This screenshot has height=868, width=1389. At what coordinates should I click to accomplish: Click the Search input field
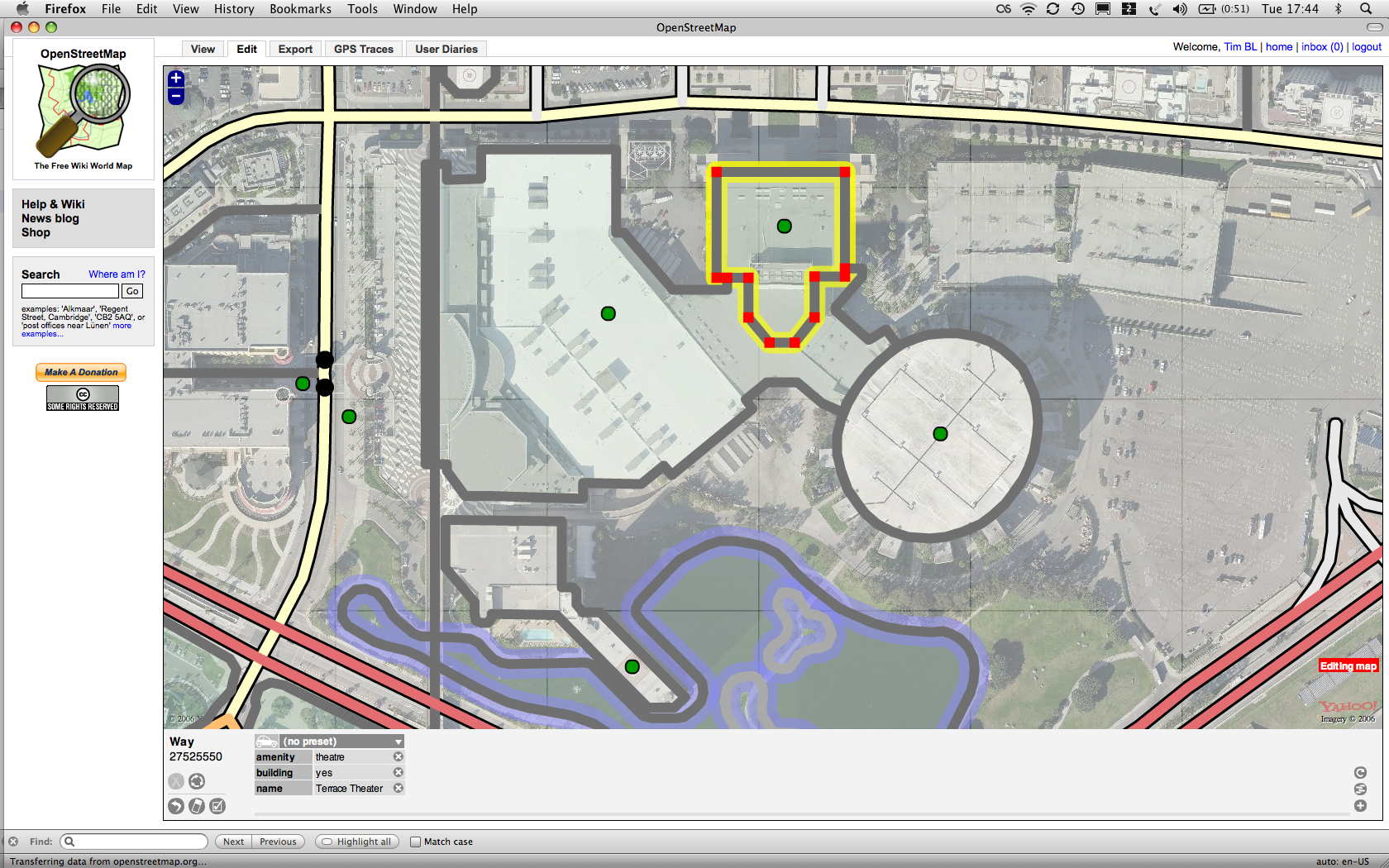[x=70, y=291]
